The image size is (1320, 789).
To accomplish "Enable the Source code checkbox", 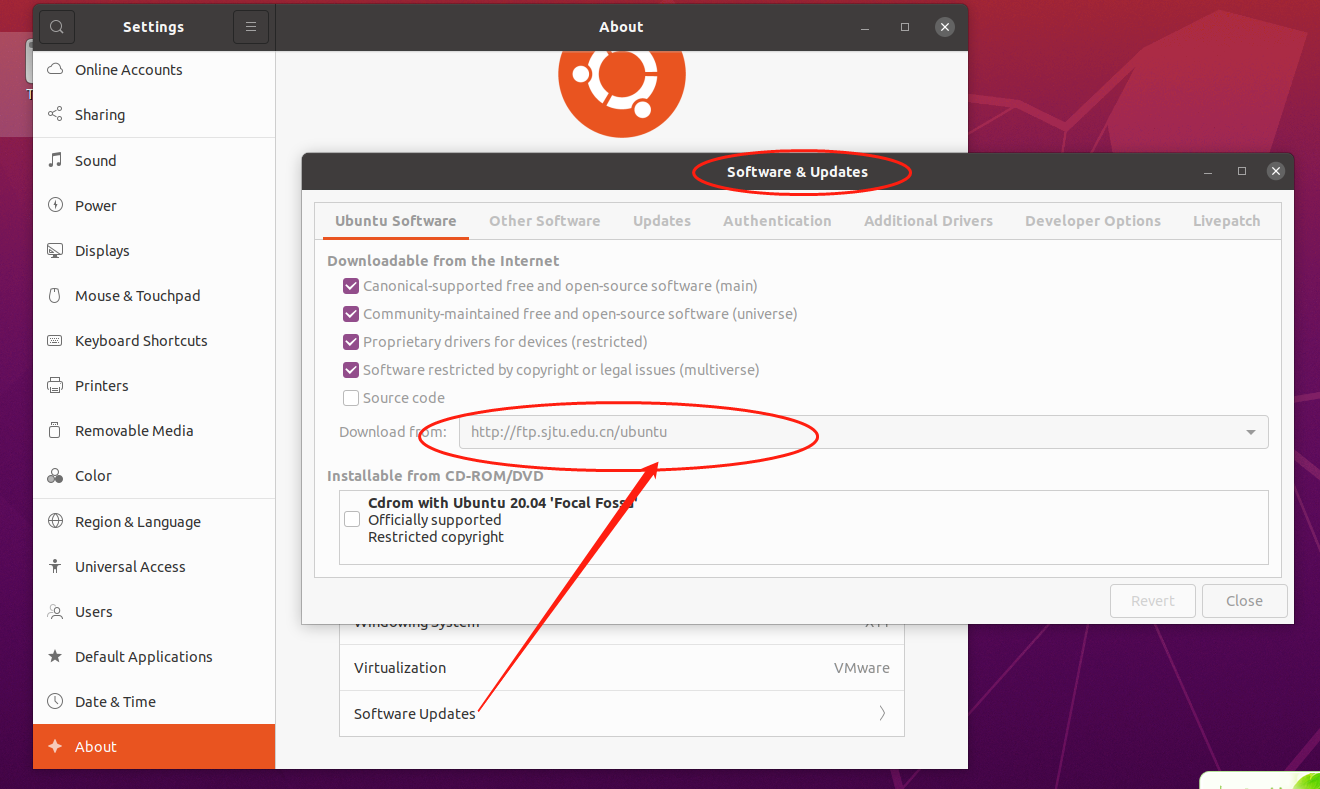I will coord(351,397).
